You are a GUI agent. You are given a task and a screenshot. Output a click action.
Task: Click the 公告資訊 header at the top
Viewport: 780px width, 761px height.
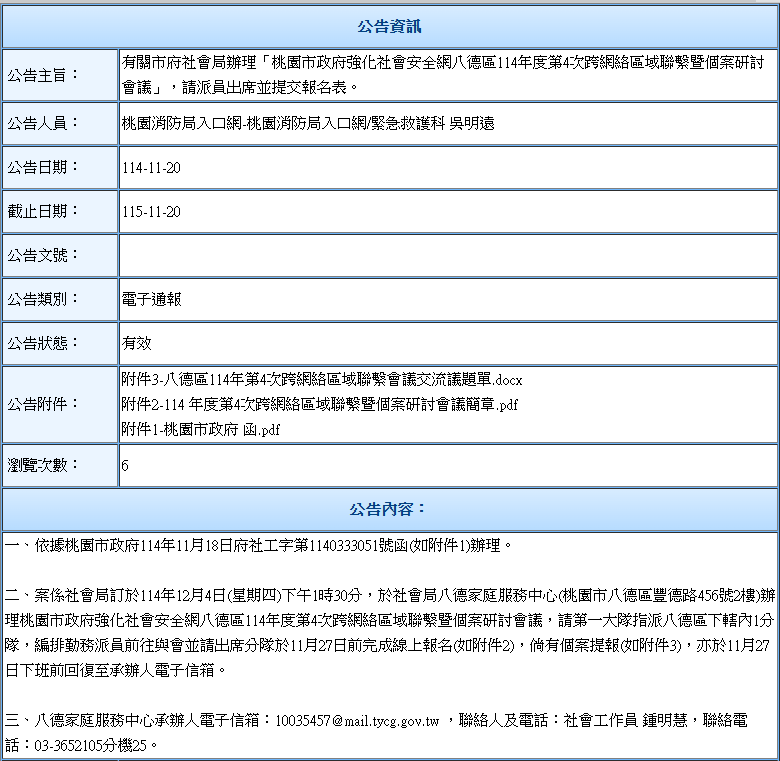tap(390, 25)
